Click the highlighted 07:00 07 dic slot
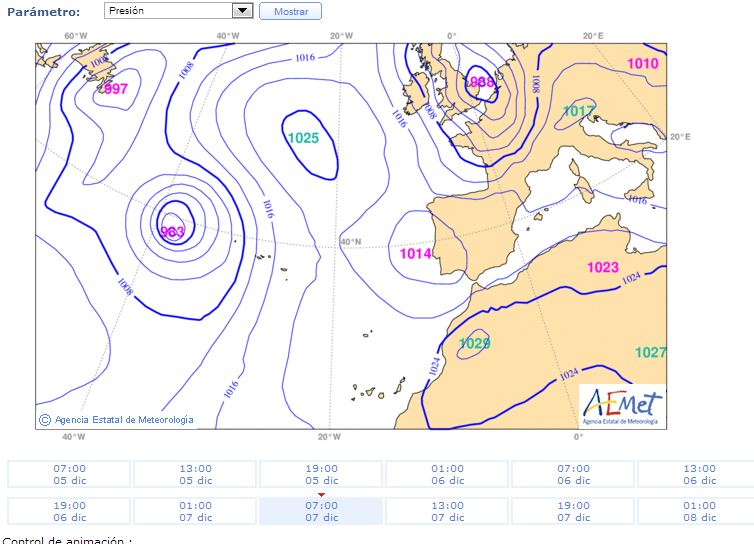 coord(321,511)
